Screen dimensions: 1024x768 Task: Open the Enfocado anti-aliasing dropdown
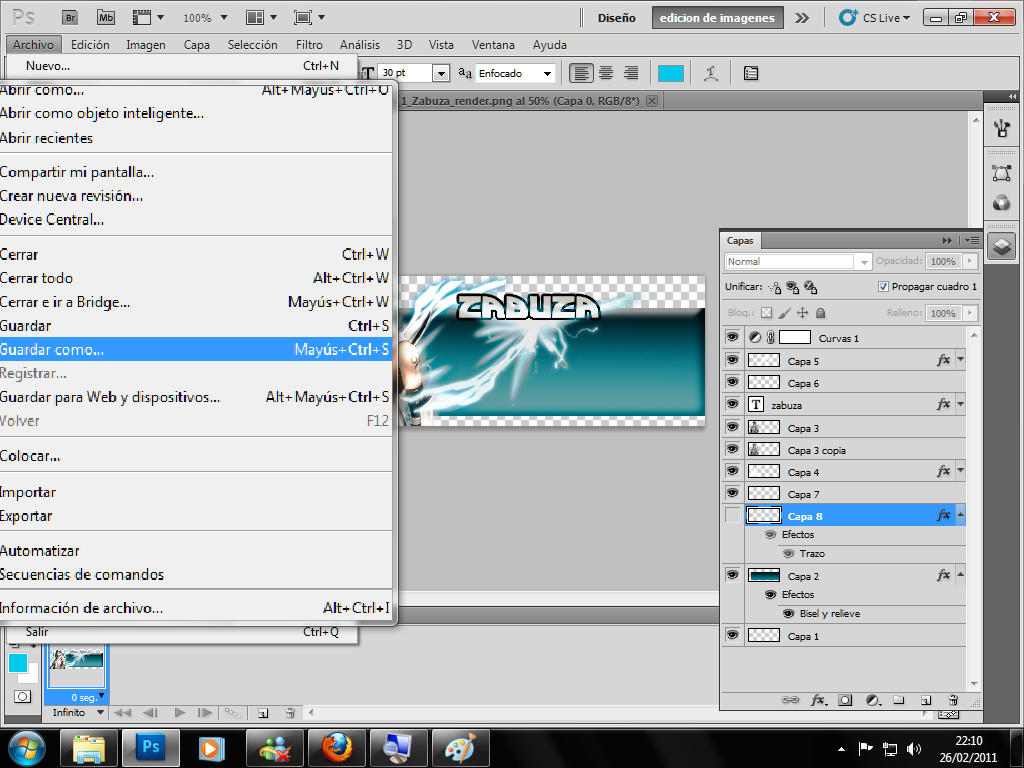[x=547, y=73]
